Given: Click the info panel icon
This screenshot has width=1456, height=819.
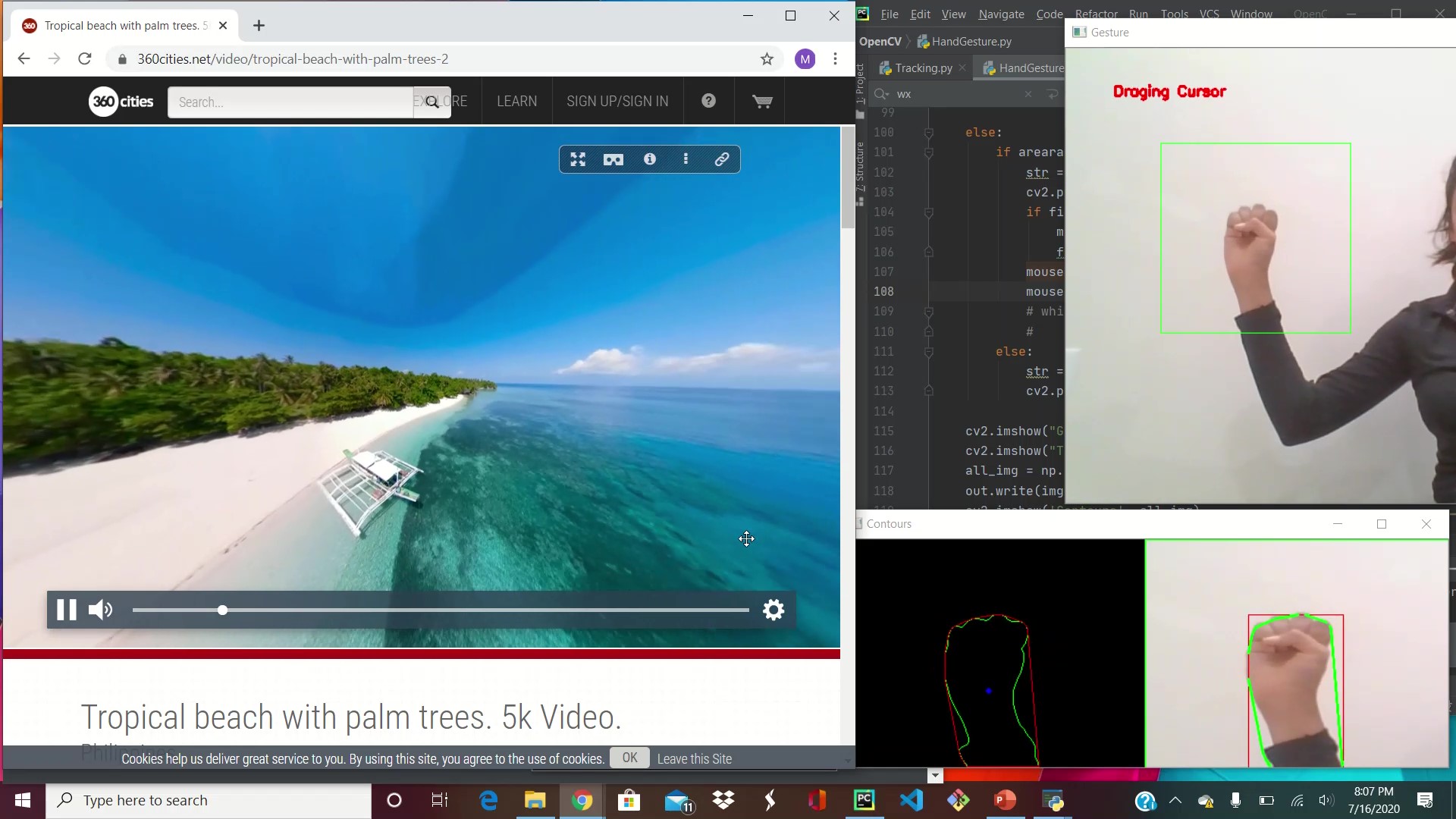Looking at the screenshot, I should point(649,160).
